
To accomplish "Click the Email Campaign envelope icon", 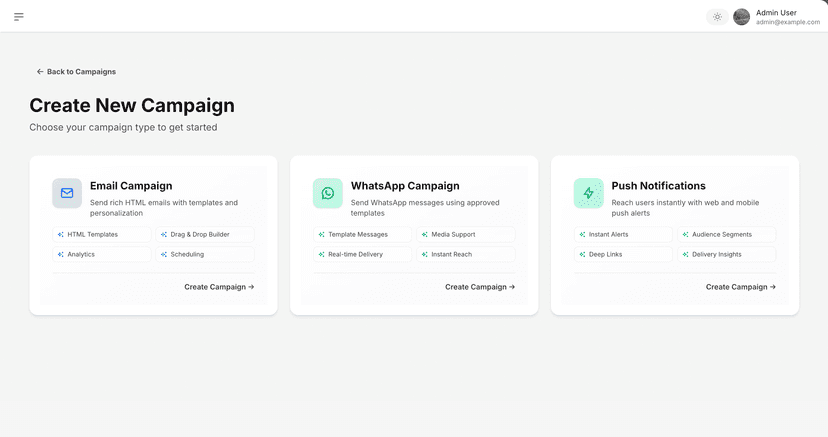I will [x=67, y=193].
